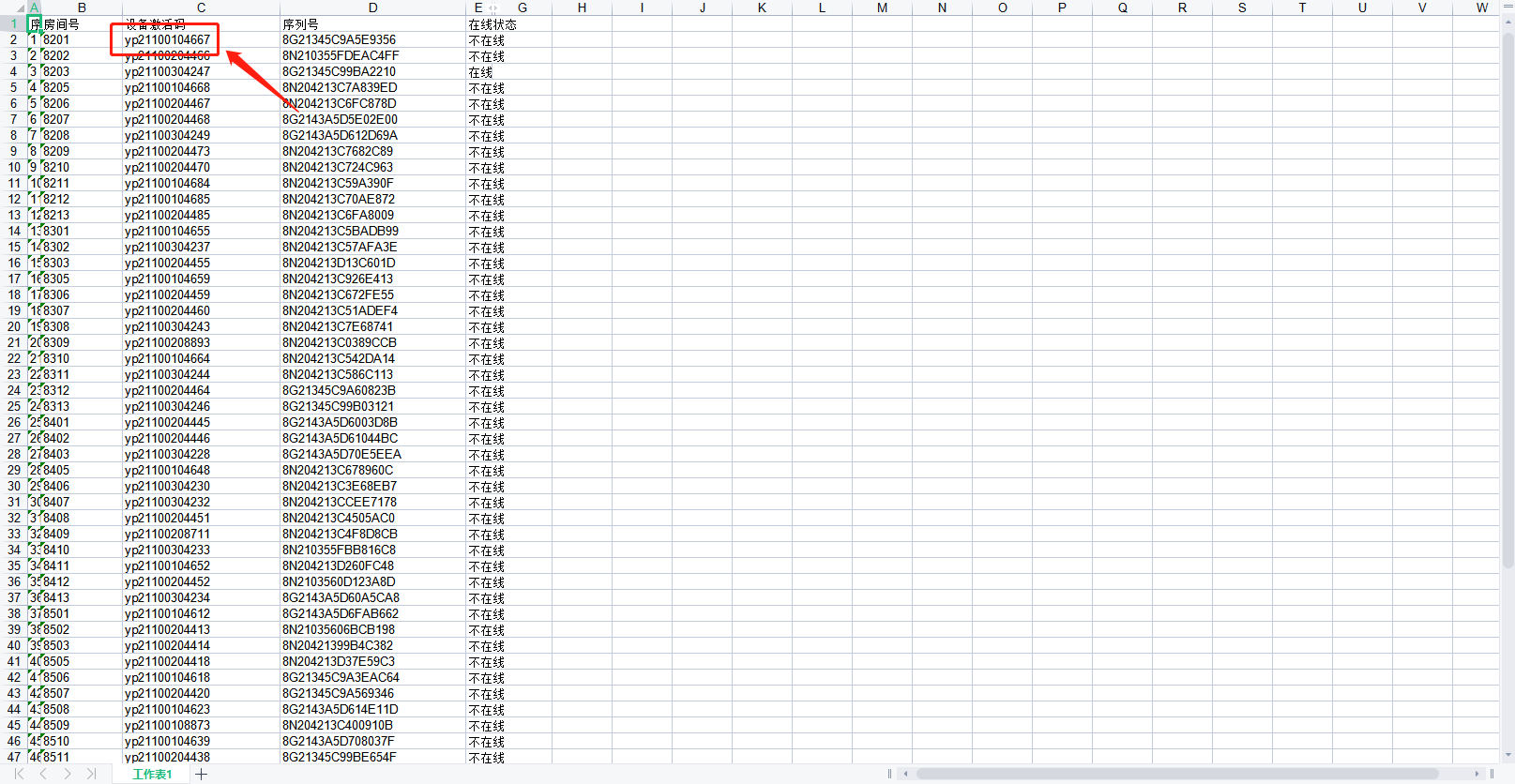
Task: Click the 在线 status cell in row 4
Action: (481, 72)
